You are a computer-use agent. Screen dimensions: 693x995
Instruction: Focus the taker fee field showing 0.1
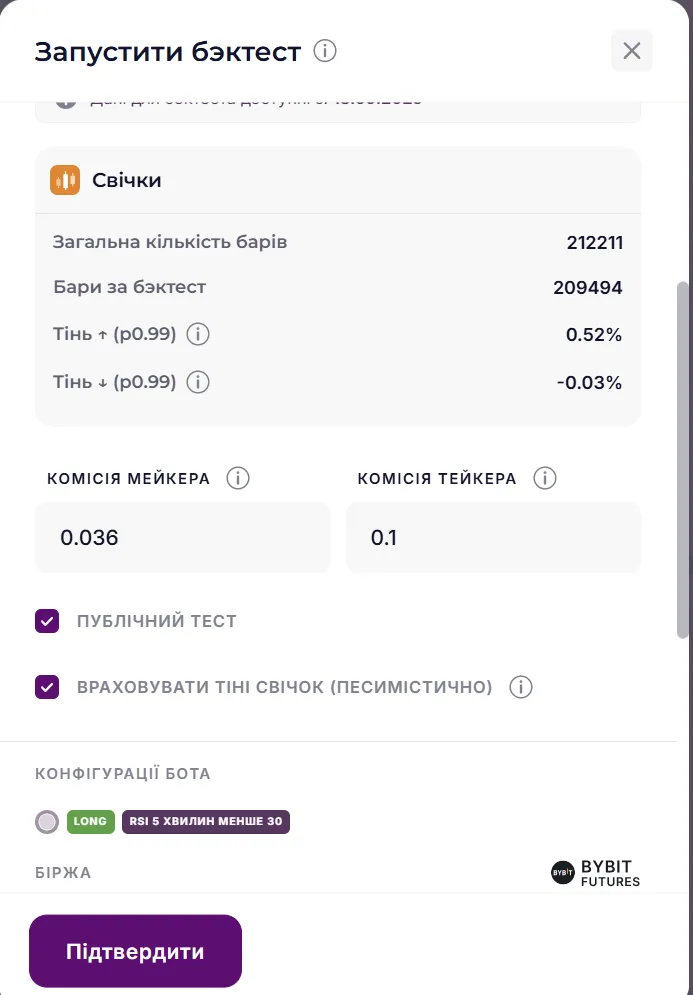[493, 537]
